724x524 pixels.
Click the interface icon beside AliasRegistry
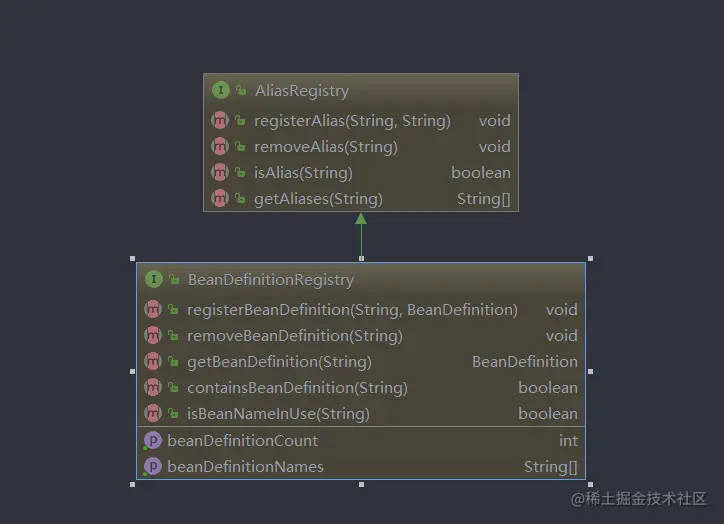(221, 90)
